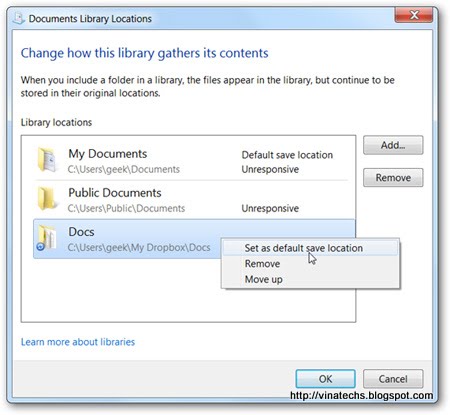Select the My Documents location name
450x415 pixels.
coord(107,154)
